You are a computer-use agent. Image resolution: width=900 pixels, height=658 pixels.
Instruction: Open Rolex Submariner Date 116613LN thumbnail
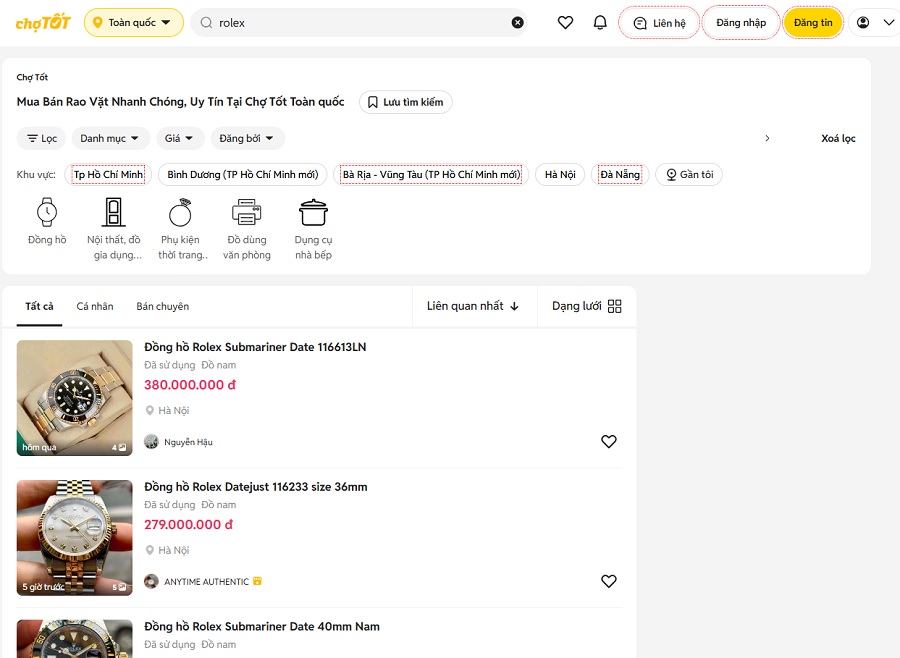(75, 398)
